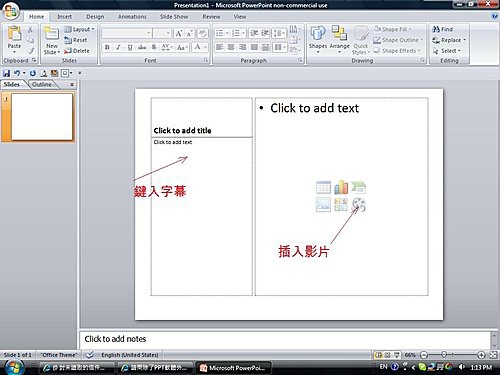Click the Shrink Font icon
Viewport: 500px width, 375px height.
(190, 33)
